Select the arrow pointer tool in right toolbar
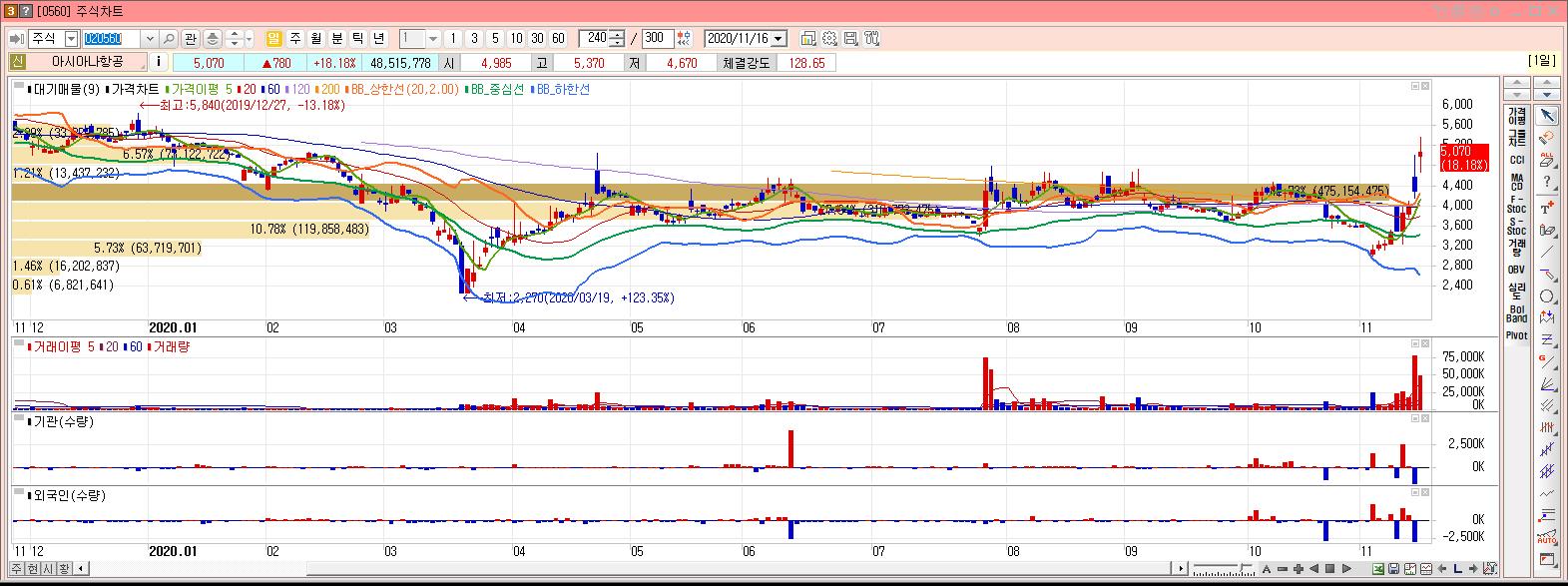Viewport: 1568px width, 586px height. tap(1546, 115)
